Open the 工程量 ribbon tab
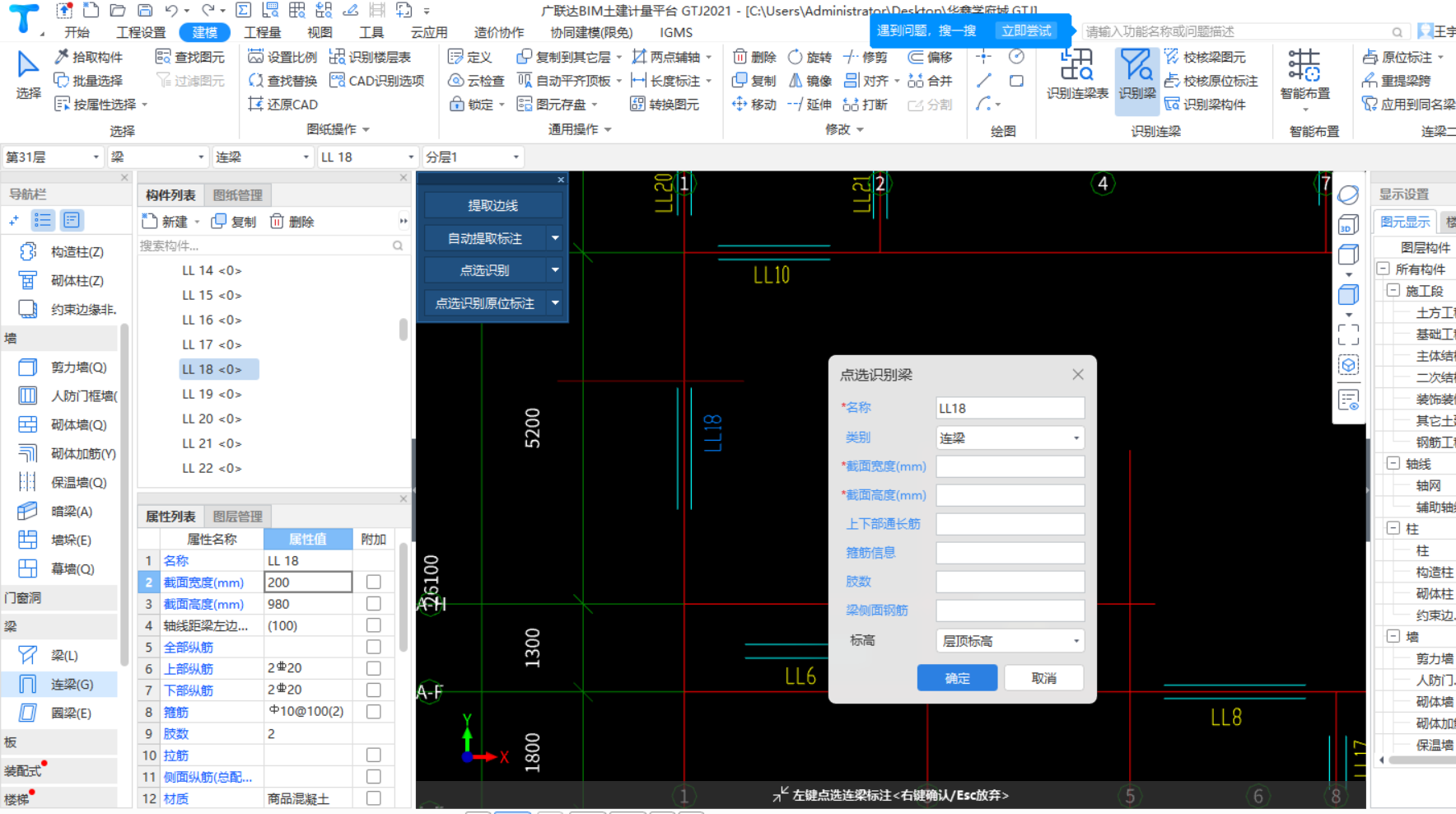Viewport: 1456px width, 814px height. (x=263, y=32)
